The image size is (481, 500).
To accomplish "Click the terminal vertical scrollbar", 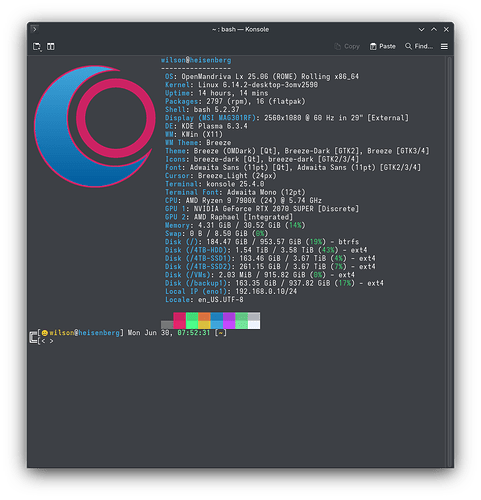I will [x=450, y=261].
